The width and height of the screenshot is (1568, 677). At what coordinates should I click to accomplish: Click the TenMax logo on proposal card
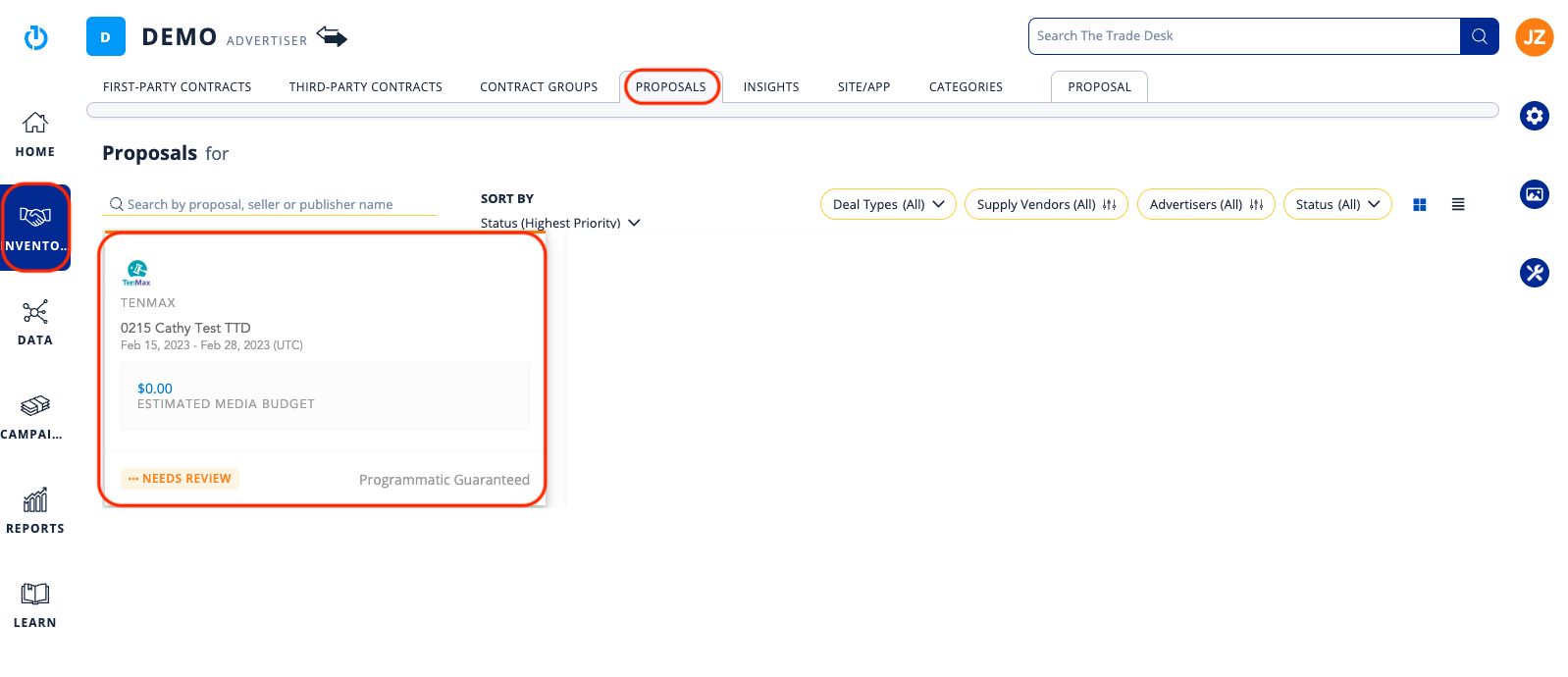click(x=136, y=272)
